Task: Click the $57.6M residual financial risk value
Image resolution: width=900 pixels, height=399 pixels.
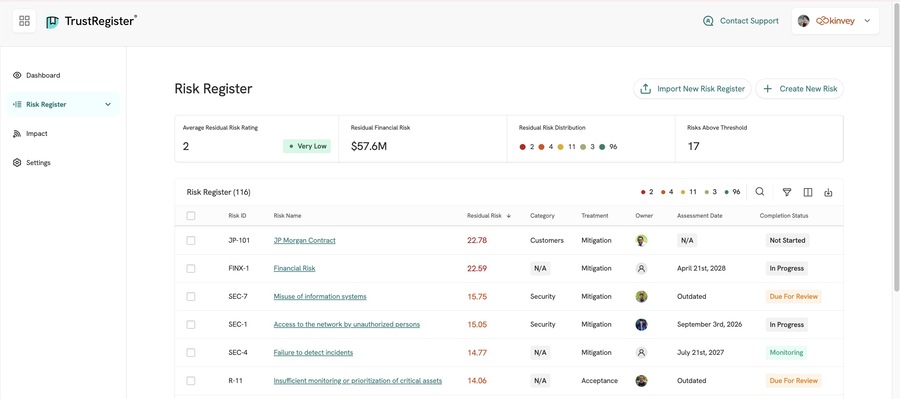Action: click(368, 146)
